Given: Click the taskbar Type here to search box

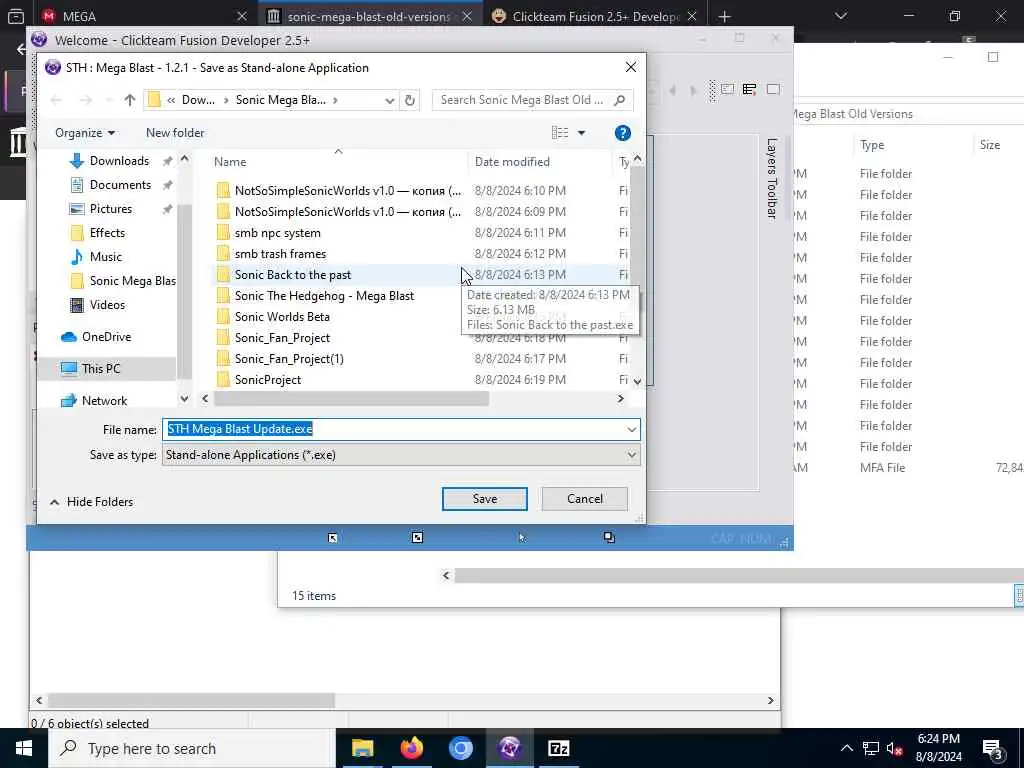Looking at the screenshot, I should click(x=191, y=748).
